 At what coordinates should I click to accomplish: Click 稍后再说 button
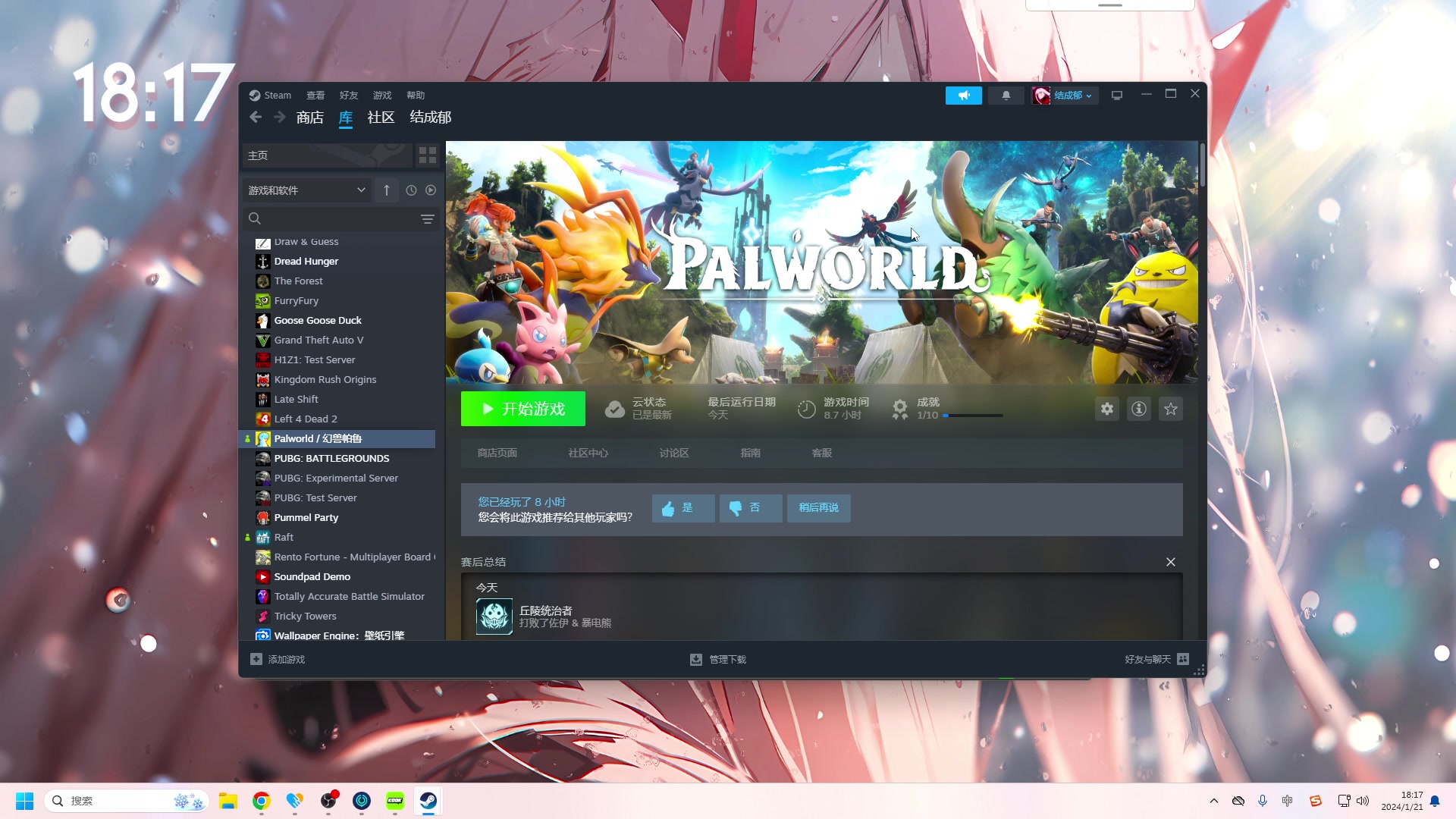819,508
